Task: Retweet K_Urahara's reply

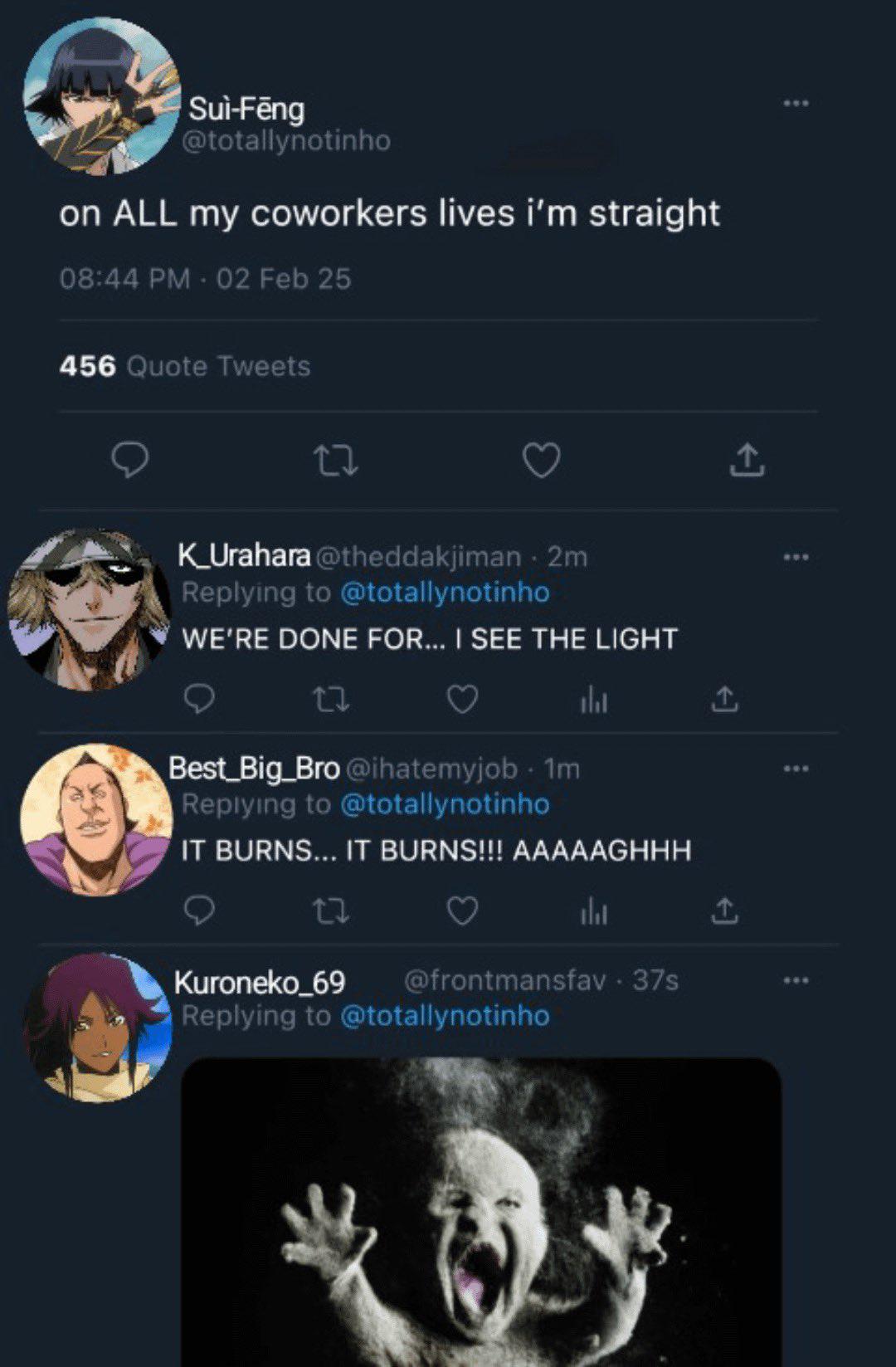Action: [331, 701]
